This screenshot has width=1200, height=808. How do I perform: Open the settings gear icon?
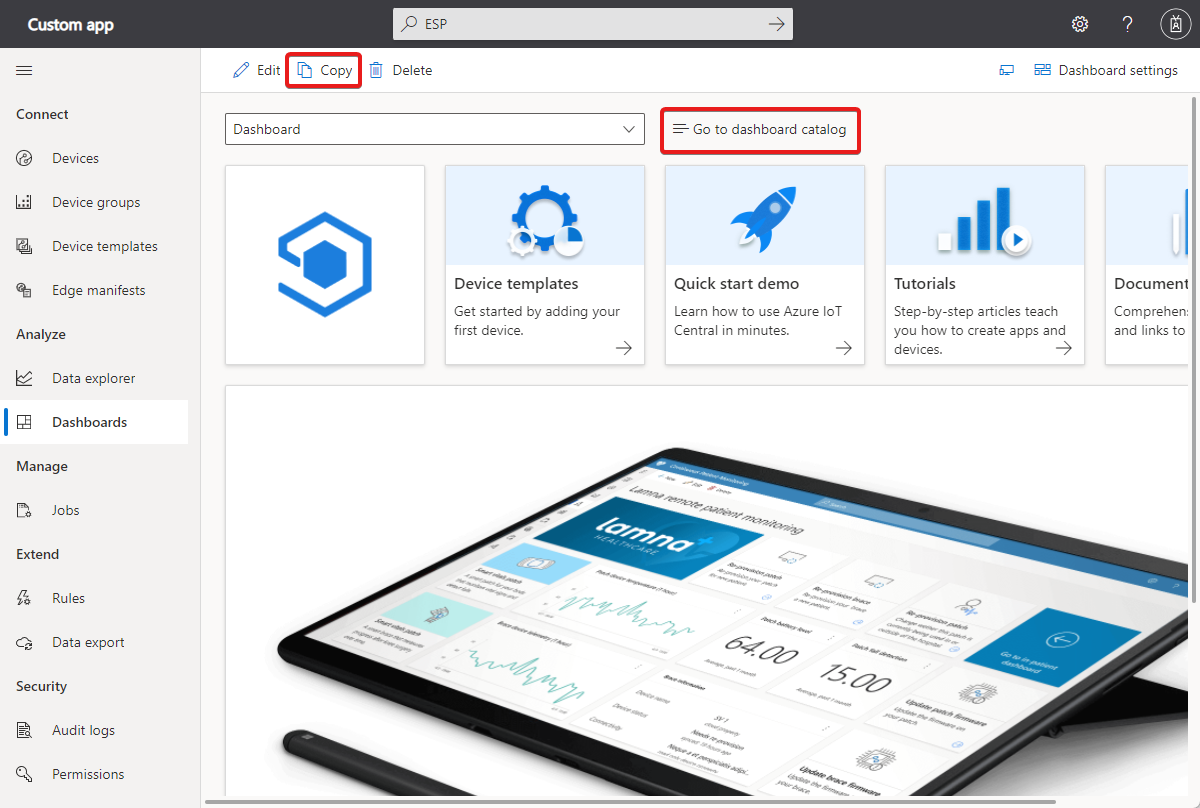pyautogui.click(x=1080, y=24)
